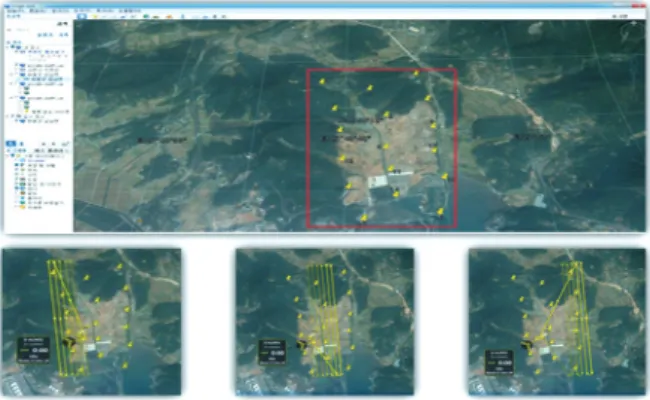650x400 pixels.
Task: Open the orange planet switcher in the toolbar
Action: click(169, 17)
